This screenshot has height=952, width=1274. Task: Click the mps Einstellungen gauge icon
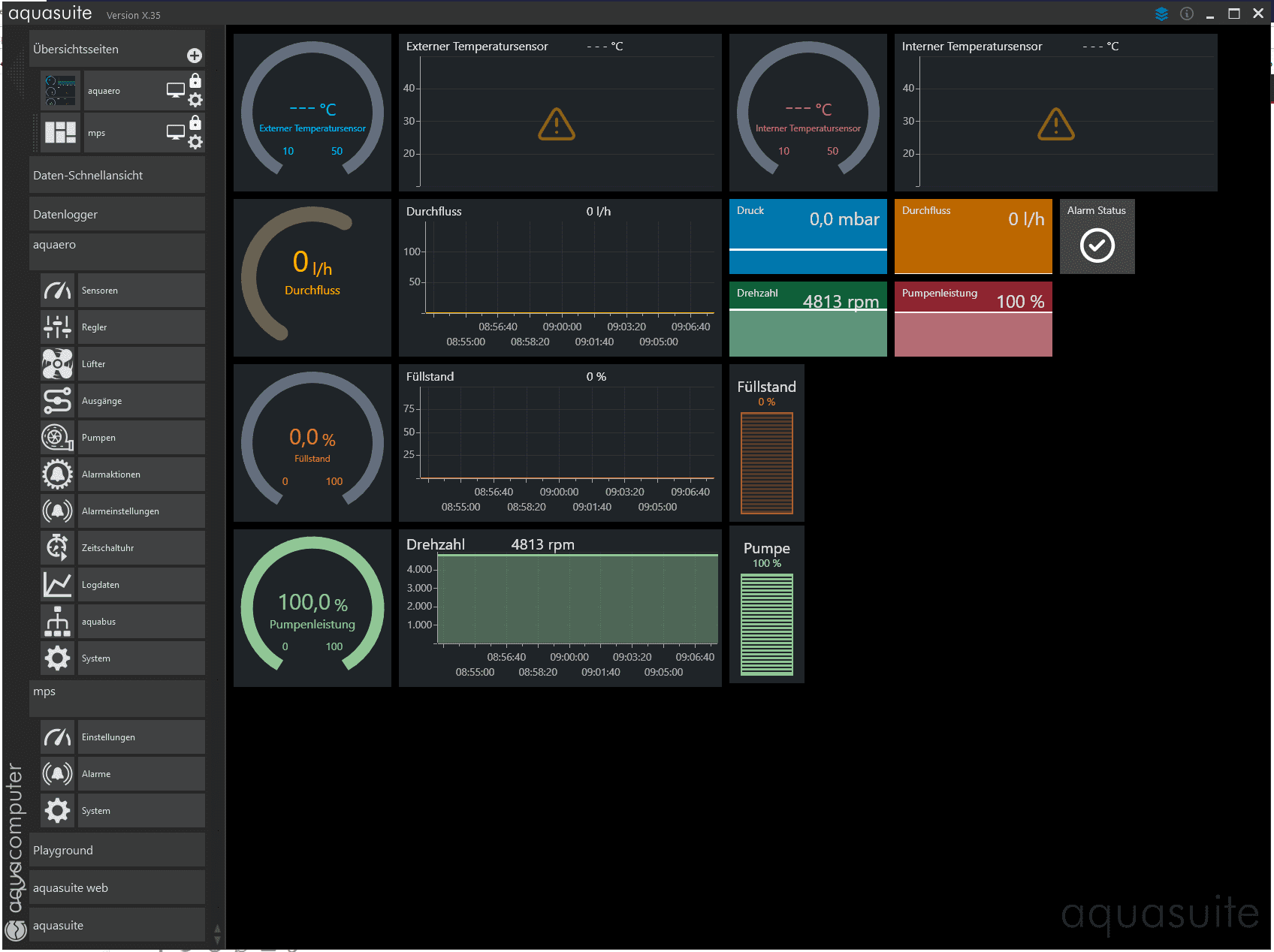click(x=58, y=737)
